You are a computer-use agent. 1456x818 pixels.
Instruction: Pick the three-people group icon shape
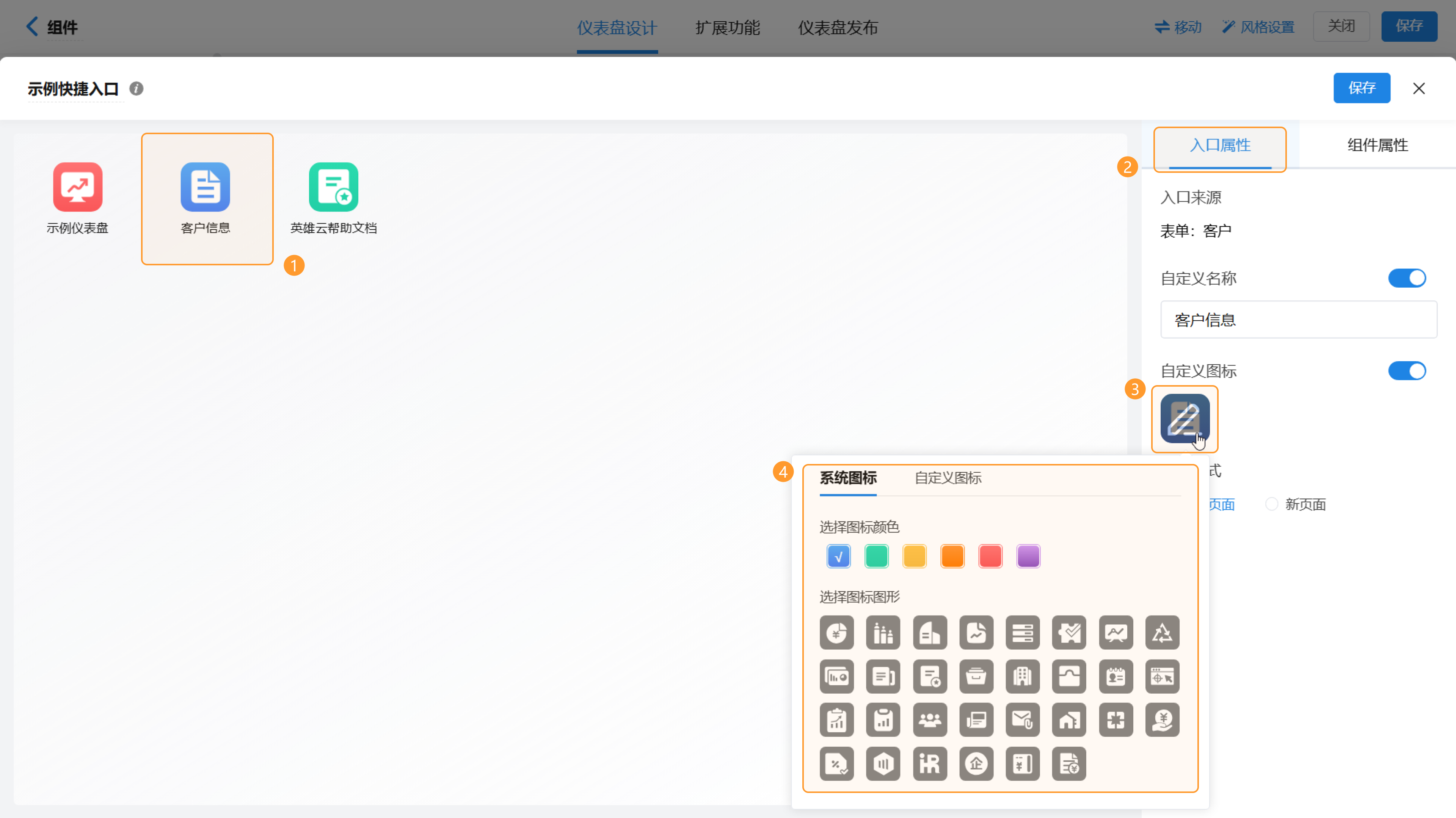(x=930, y=720)
